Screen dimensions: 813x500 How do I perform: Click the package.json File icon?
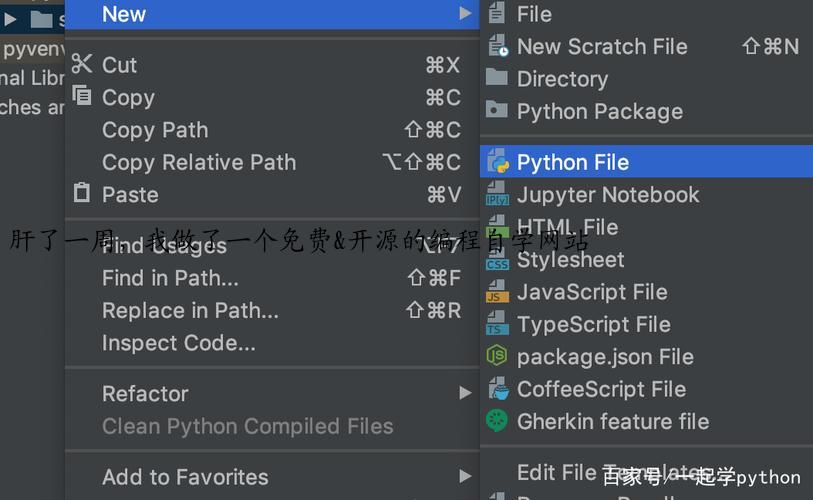click(497, 357)
